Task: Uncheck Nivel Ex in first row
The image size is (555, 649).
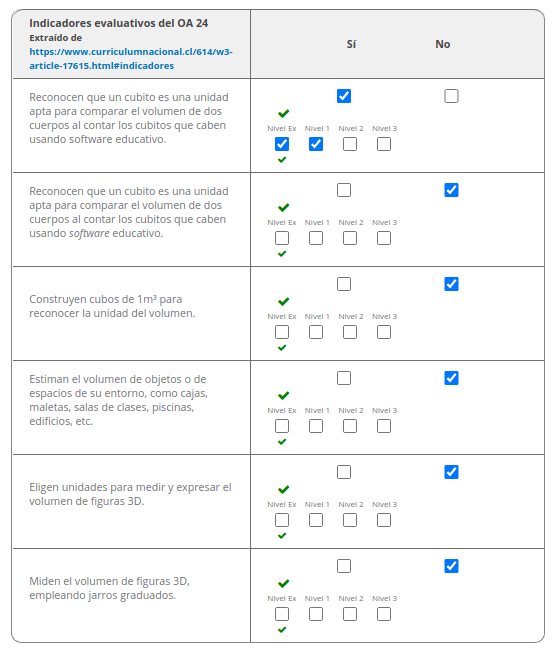Action: click(282, 144)
